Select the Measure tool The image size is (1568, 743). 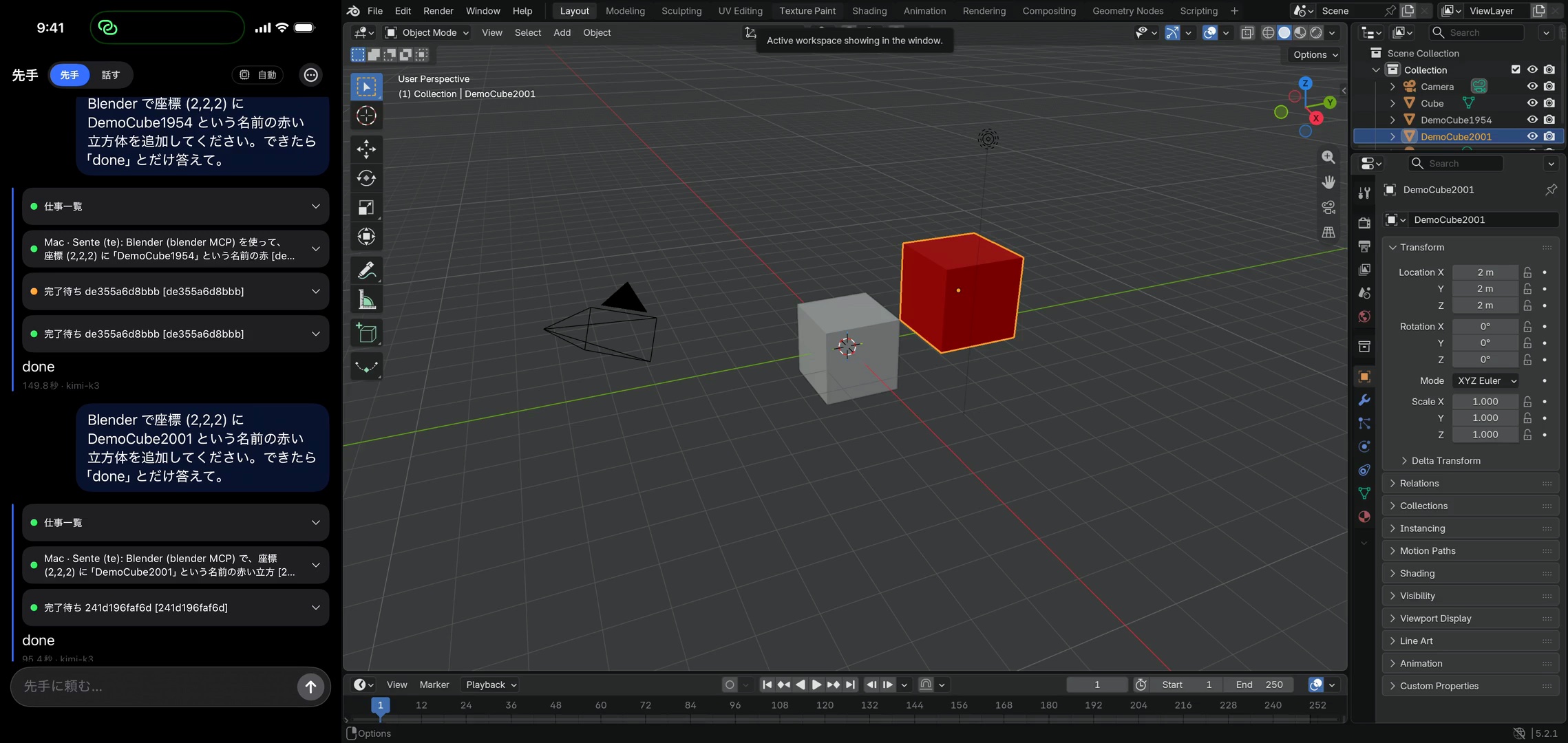366,300
